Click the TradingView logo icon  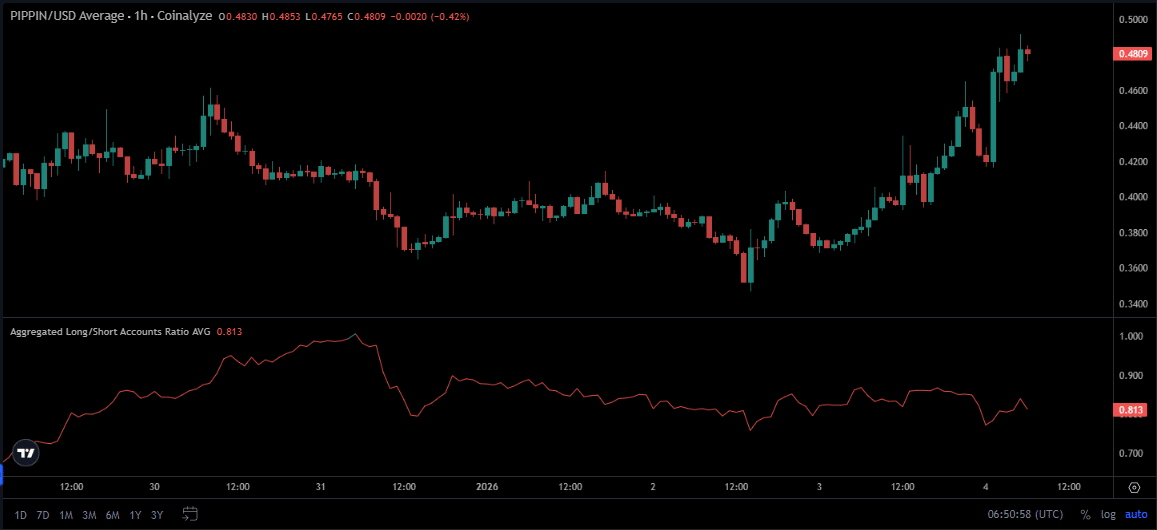click(x=26, y=453)
